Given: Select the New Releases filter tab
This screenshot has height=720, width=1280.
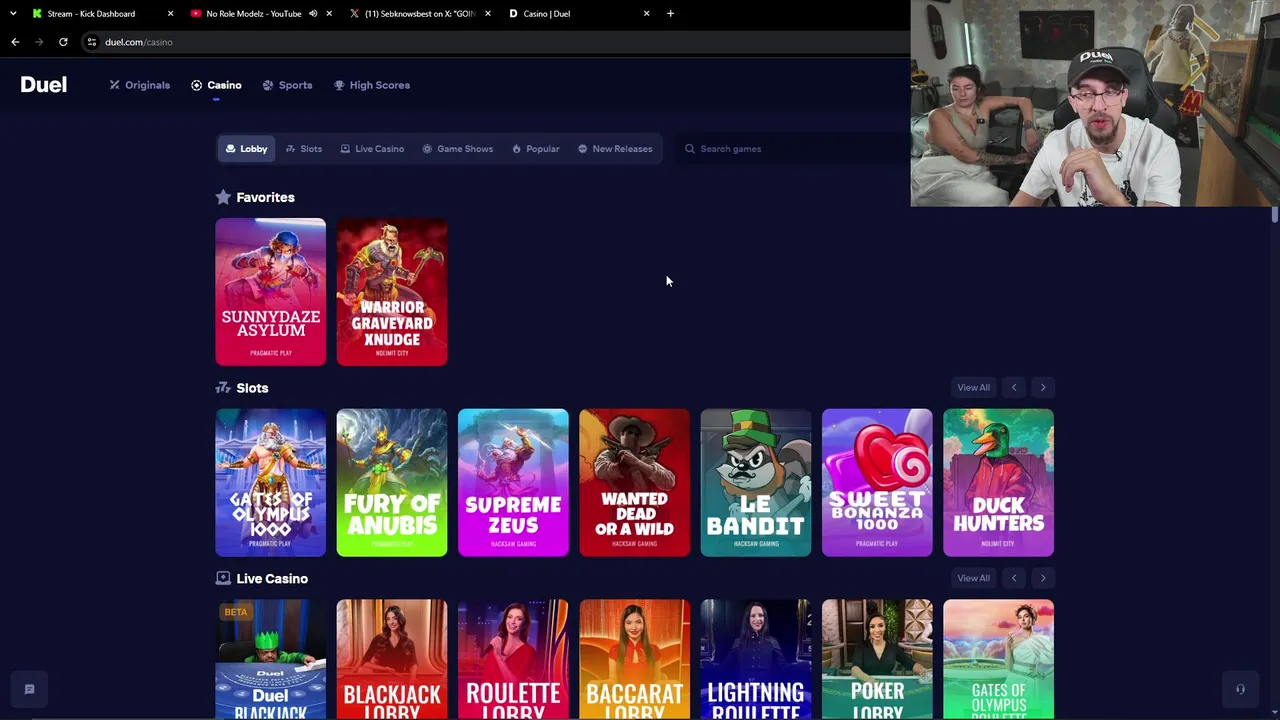Looking at the screenshot, I should tap(615, 149).
